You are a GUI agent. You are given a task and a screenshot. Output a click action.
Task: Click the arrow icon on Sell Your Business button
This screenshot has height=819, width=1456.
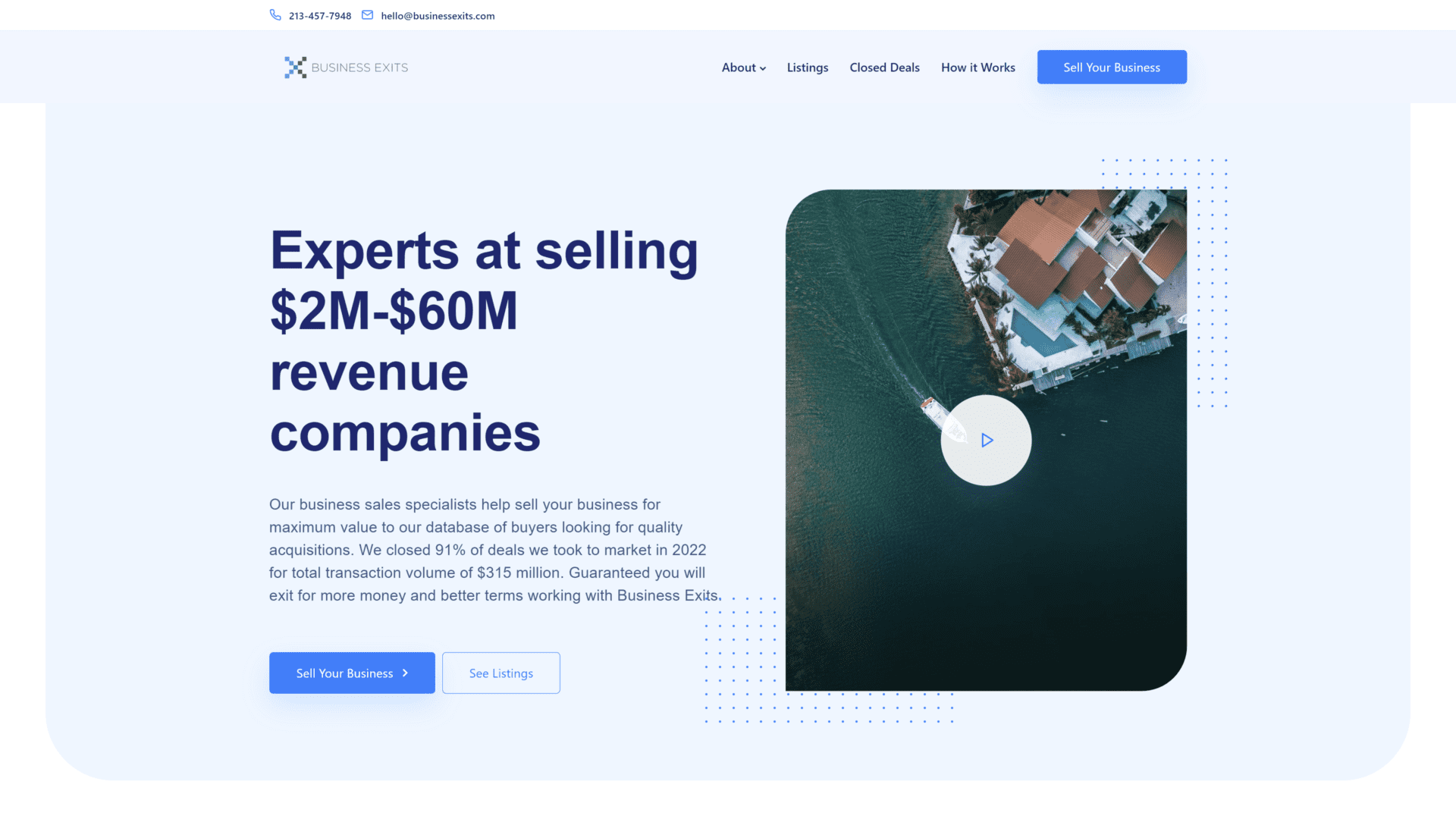click(x=408, y=672)
